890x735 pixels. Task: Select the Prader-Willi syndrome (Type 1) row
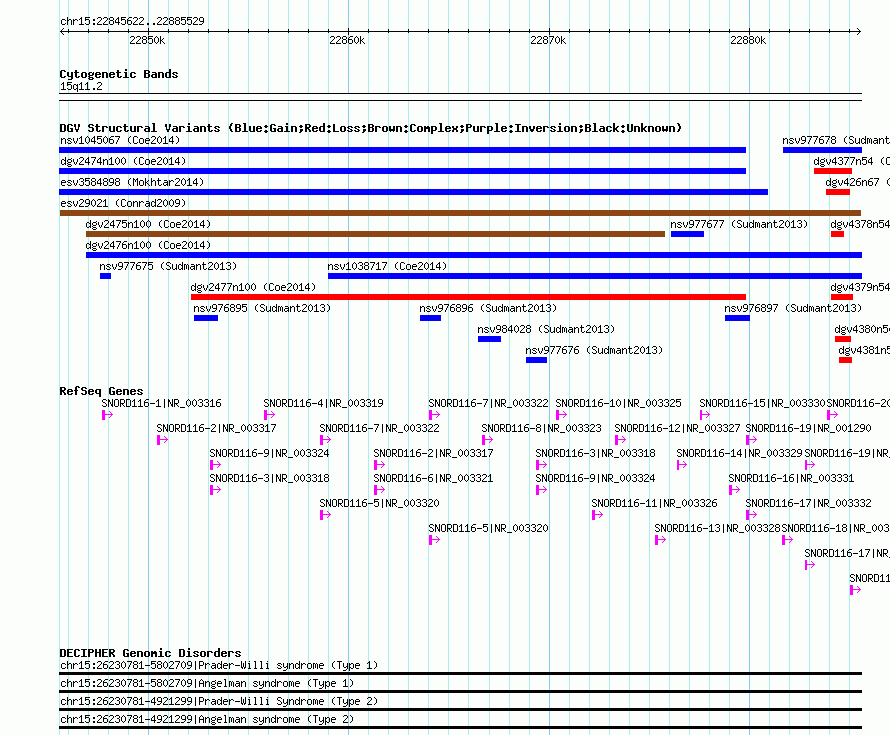coord(460,667)
